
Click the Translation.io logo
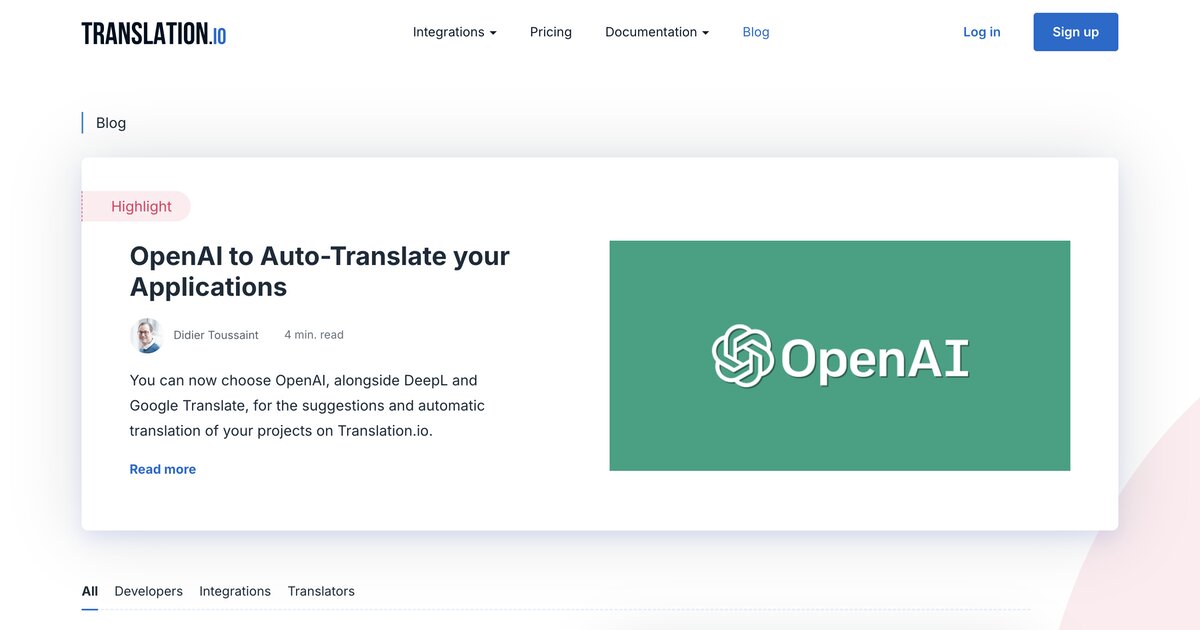pos(152,31)
